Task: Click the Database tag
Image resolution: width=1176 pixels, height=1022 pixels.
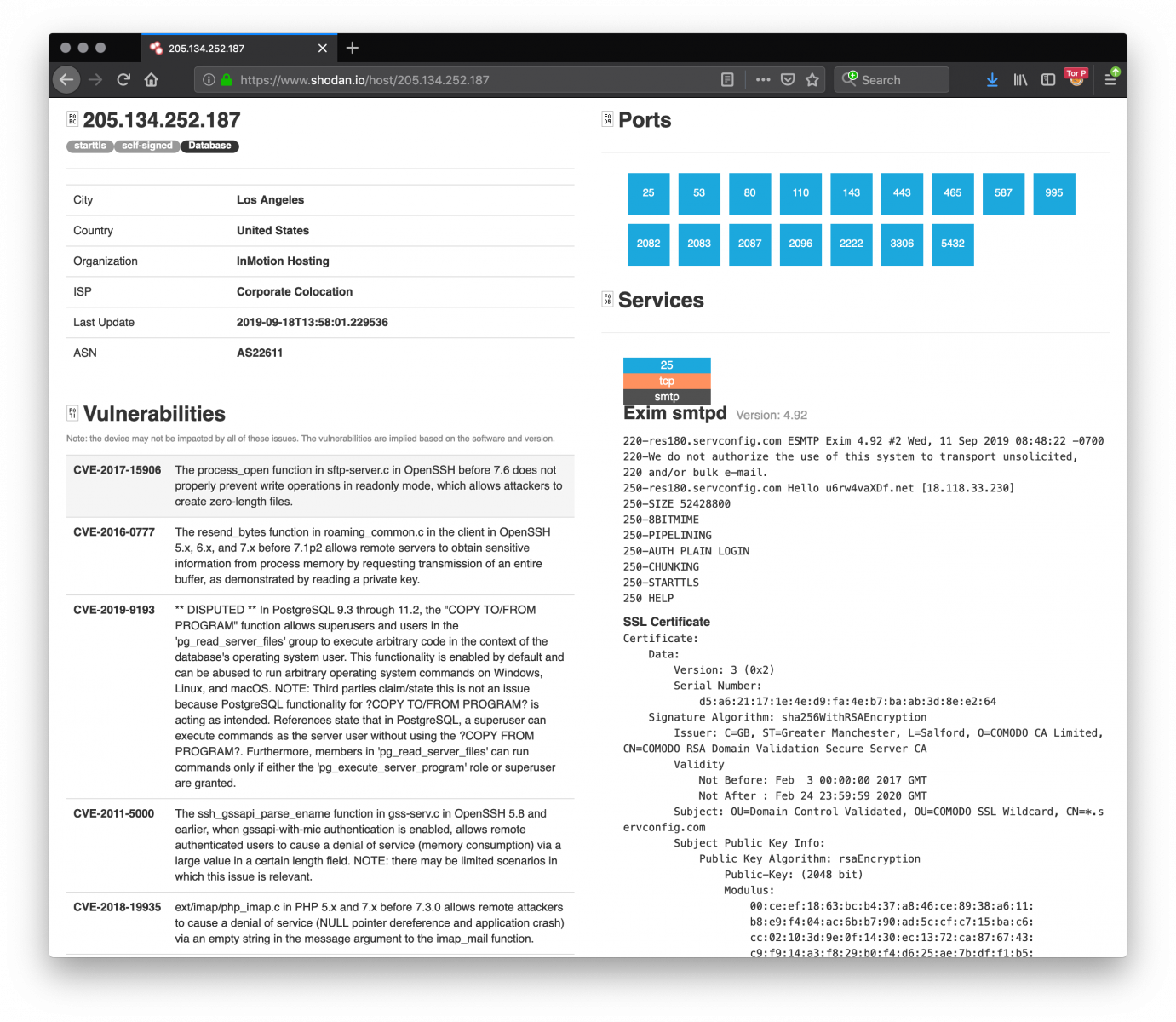Action: [209, 146]
